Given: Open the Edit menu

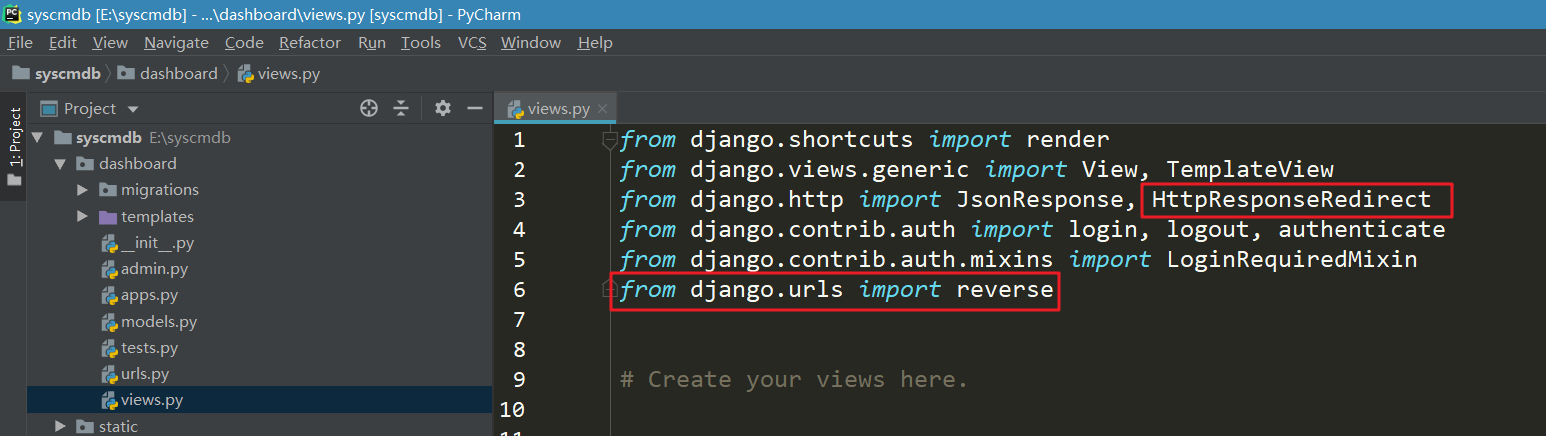Looking at the screenshot, I should pos(63,43).
